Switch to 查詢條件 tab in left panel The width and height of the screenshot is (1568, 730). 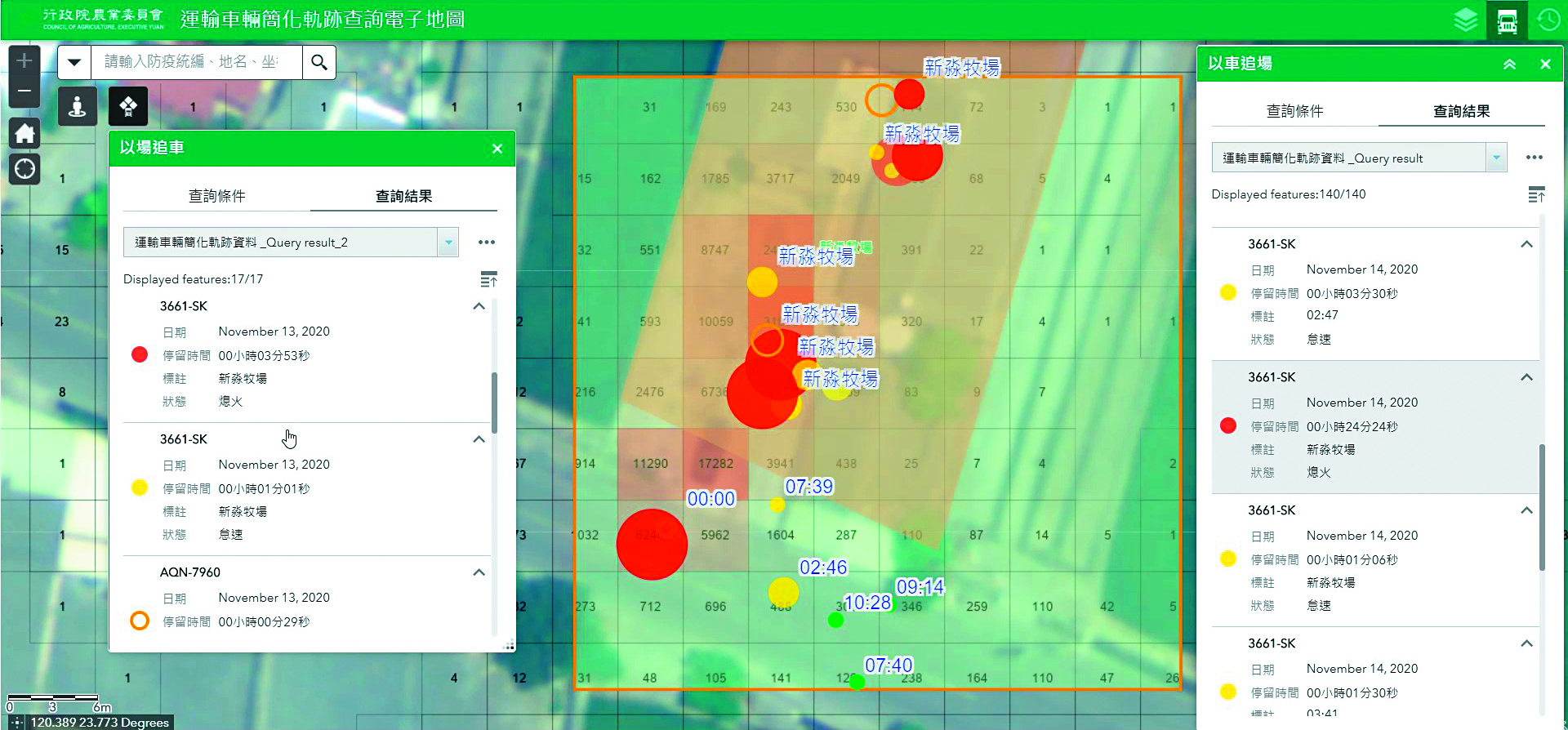pyautogui.click(x=216, y=196)
